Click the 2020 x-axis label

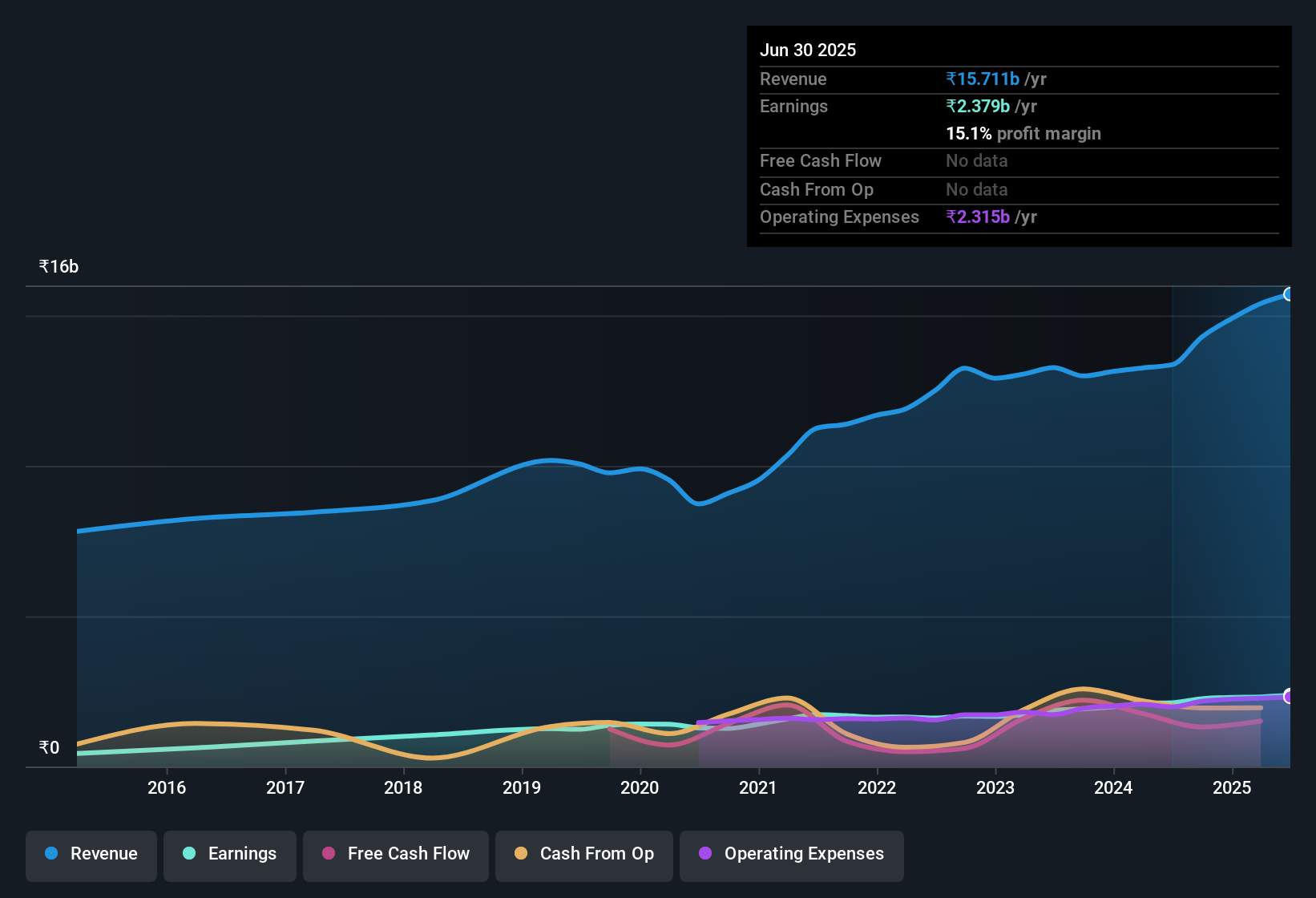640,788
